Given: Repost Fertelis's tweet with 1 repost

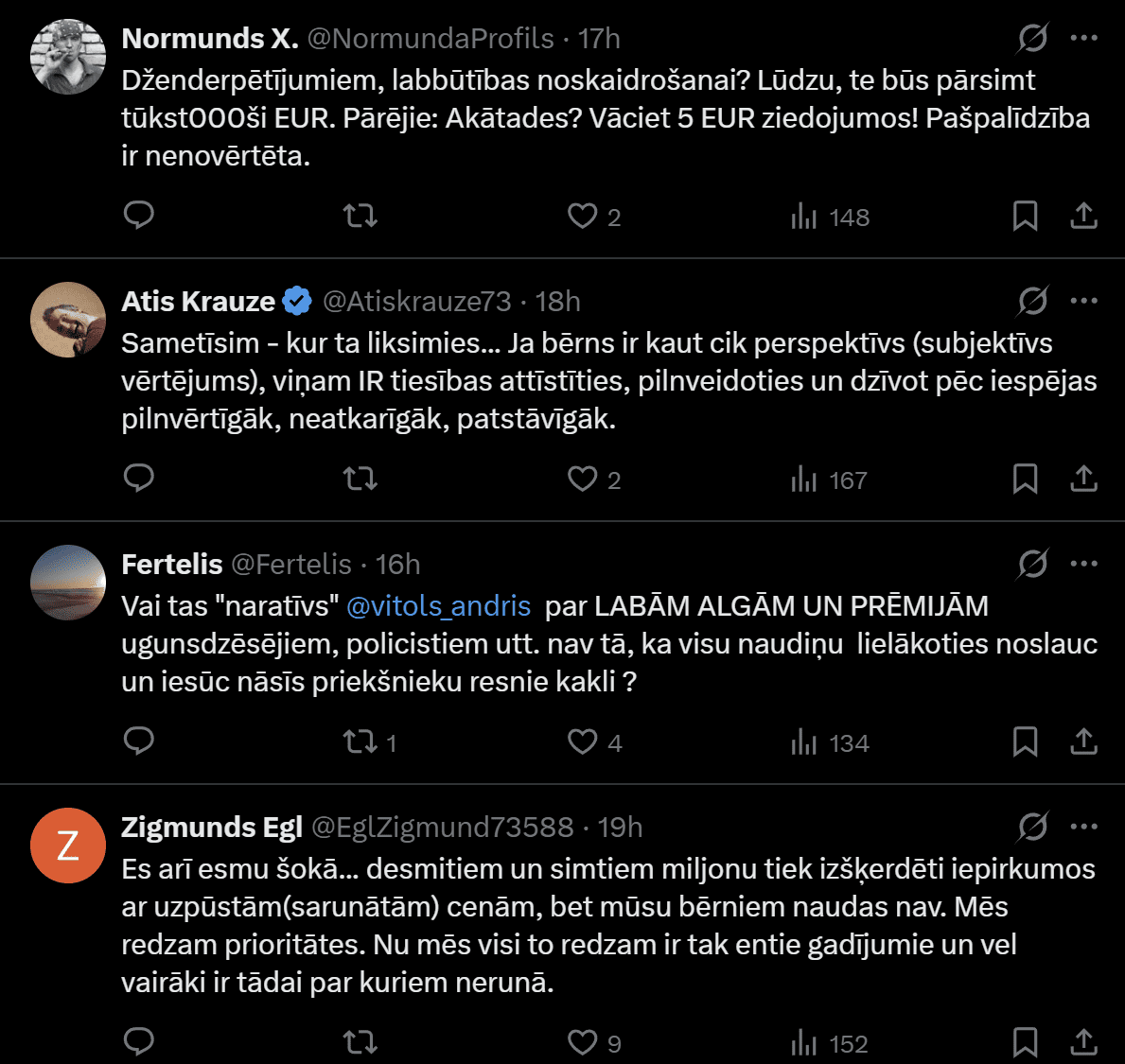Looking at the screenshot, I should click(360, 741).
